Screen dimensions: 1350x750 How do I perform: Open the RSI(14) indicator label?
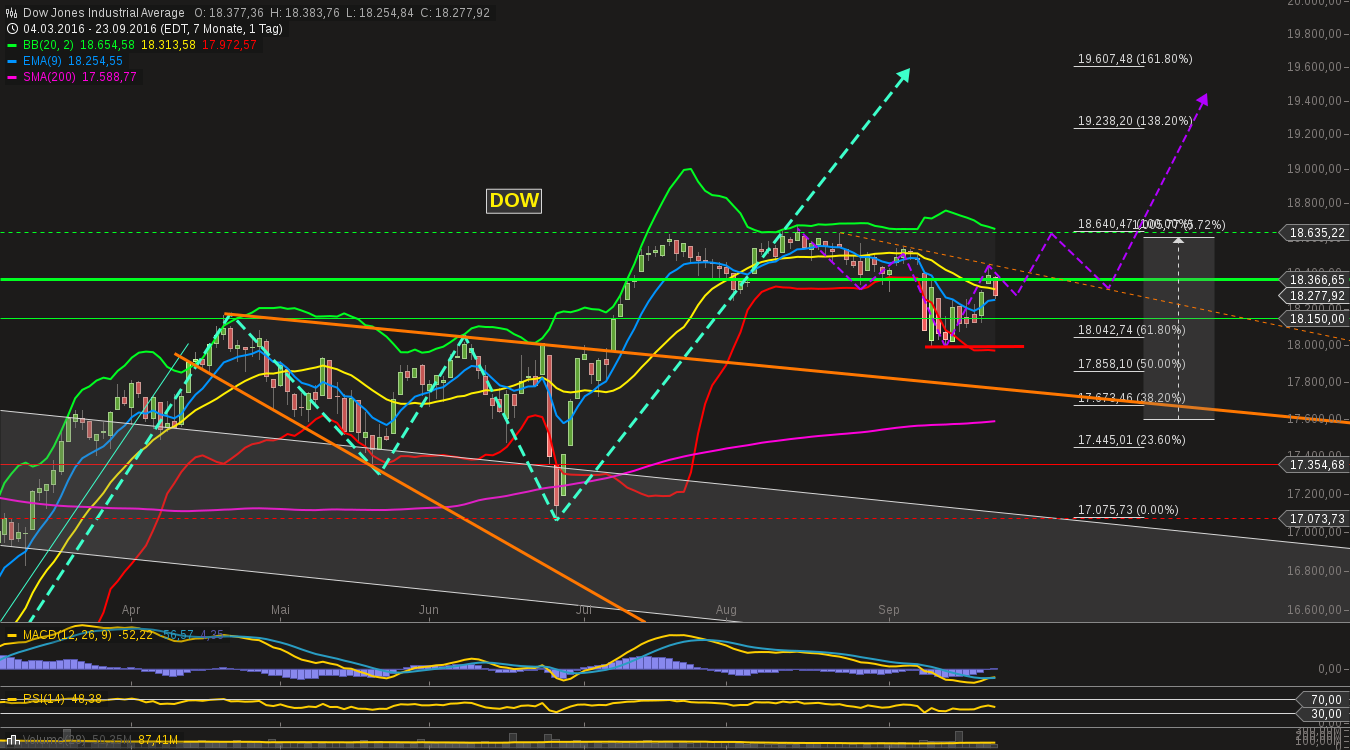(x=42, y=699)
